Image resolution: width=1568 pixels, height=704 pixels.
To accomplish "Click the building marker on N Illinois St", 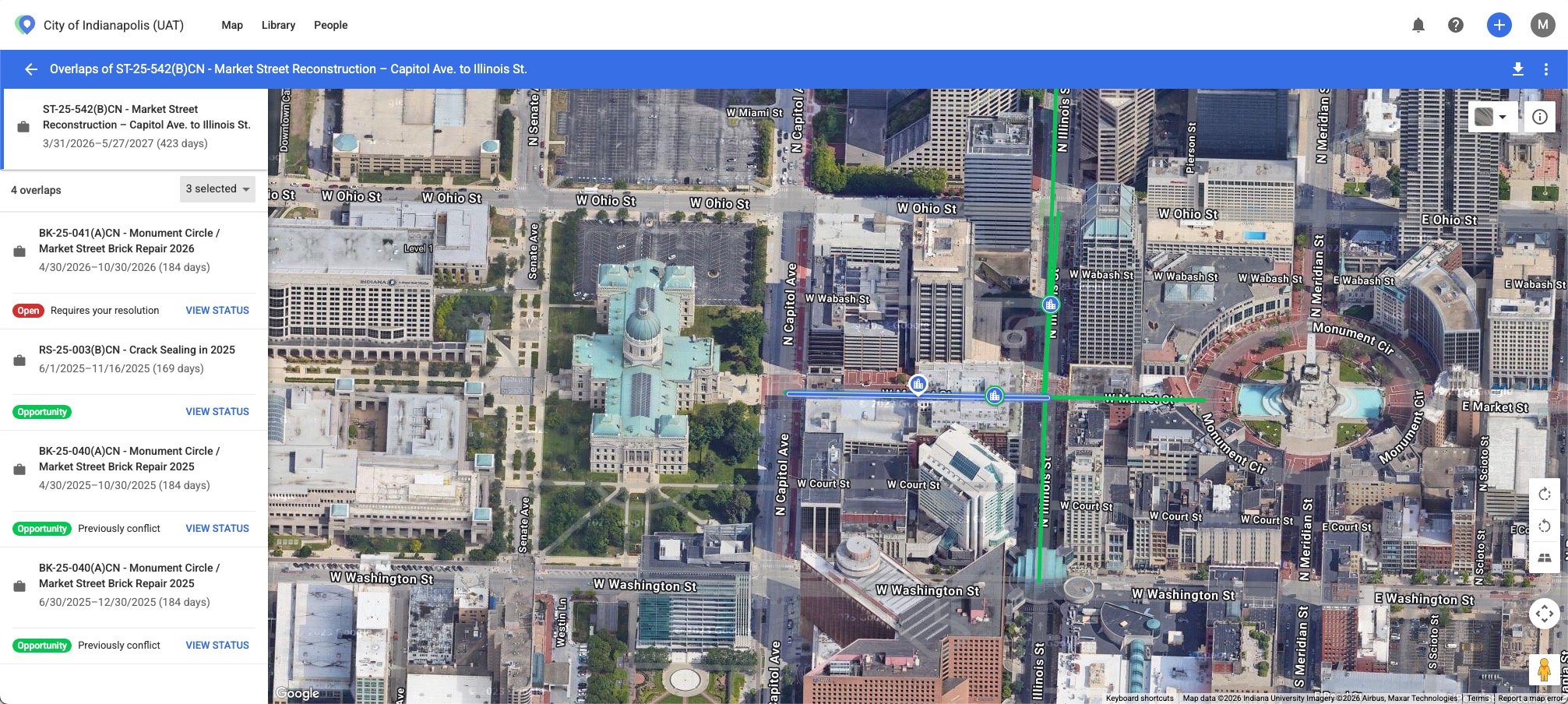I will click(x=1051, y=304).
